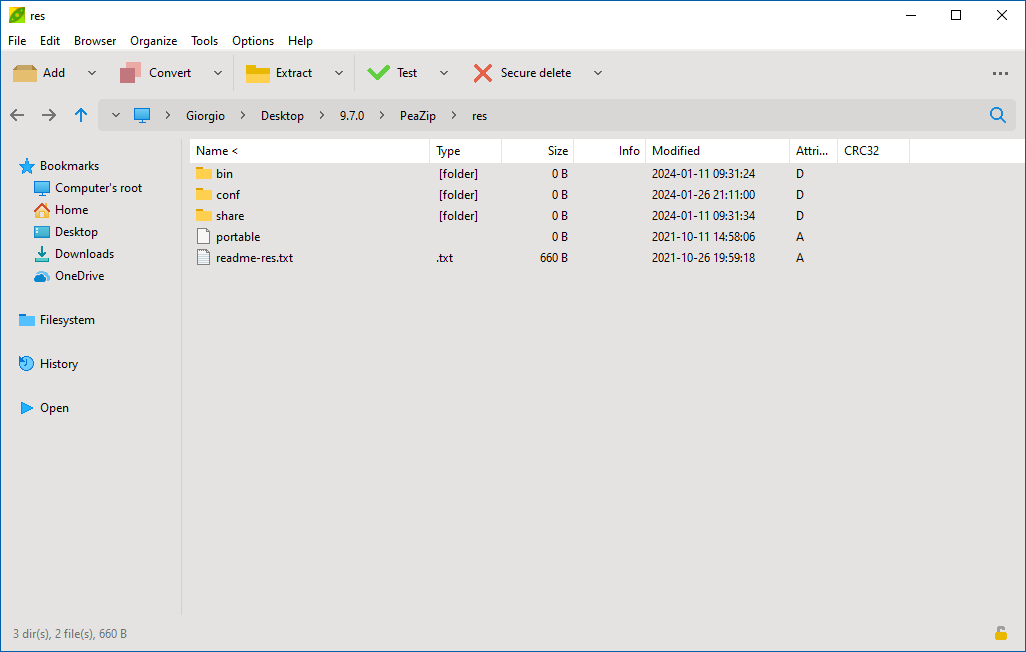Expand the Add button dropdown arrow

click(x=92, y=73)
